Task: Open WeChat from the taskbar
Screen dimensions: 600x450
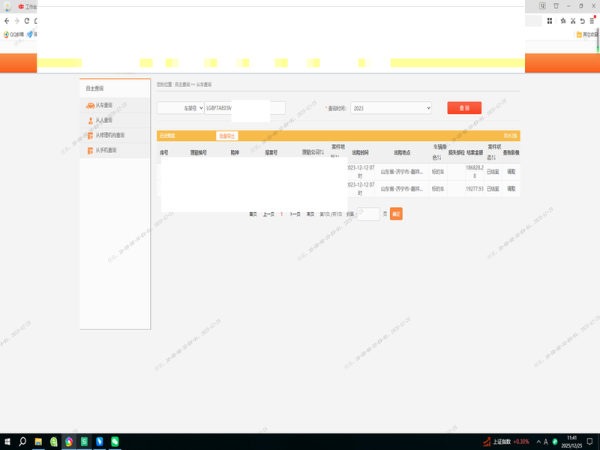Action: tap(115, 441)
